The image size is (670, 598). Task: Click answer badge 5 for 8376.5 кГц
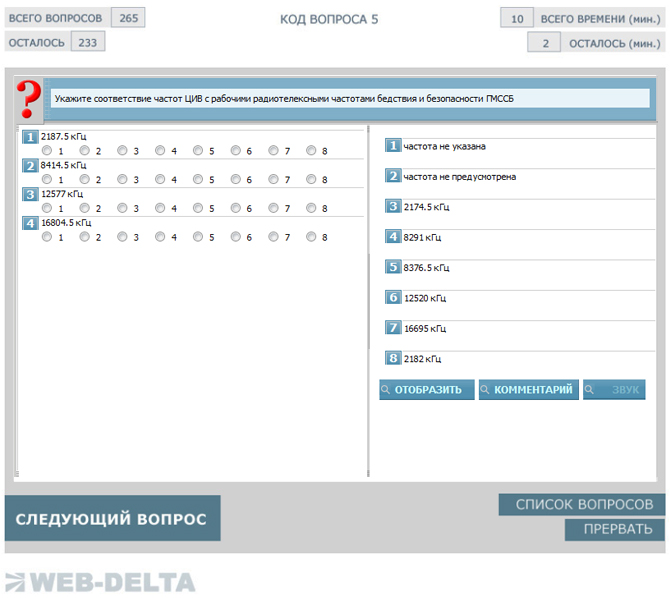(393, 267)
